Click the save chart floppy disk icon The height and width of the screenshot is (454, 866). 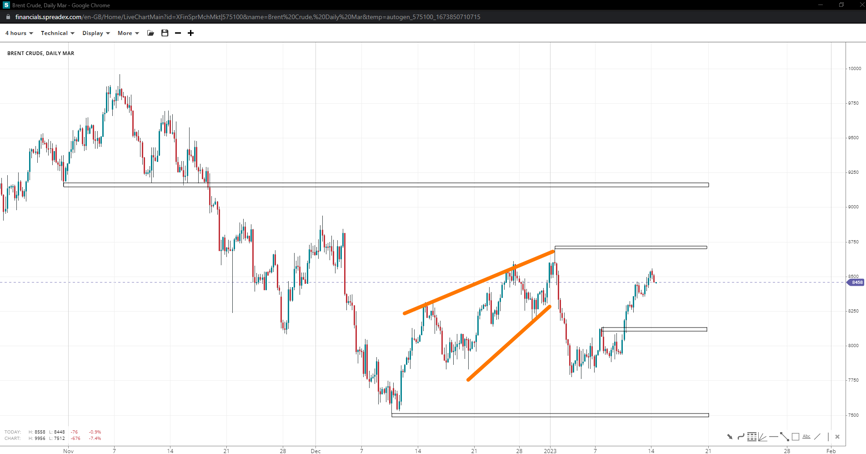click(165, 33)
